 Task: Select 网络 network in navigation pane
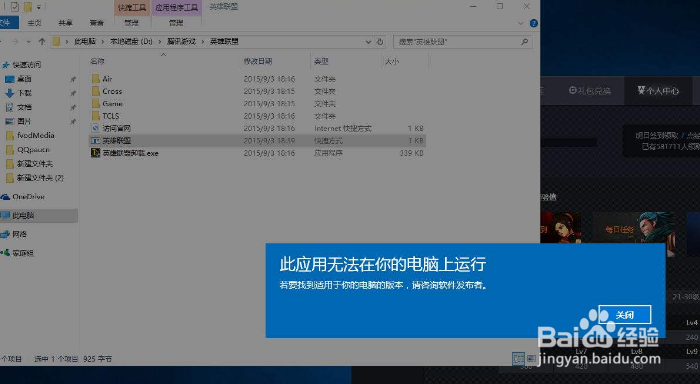(14, 234)
